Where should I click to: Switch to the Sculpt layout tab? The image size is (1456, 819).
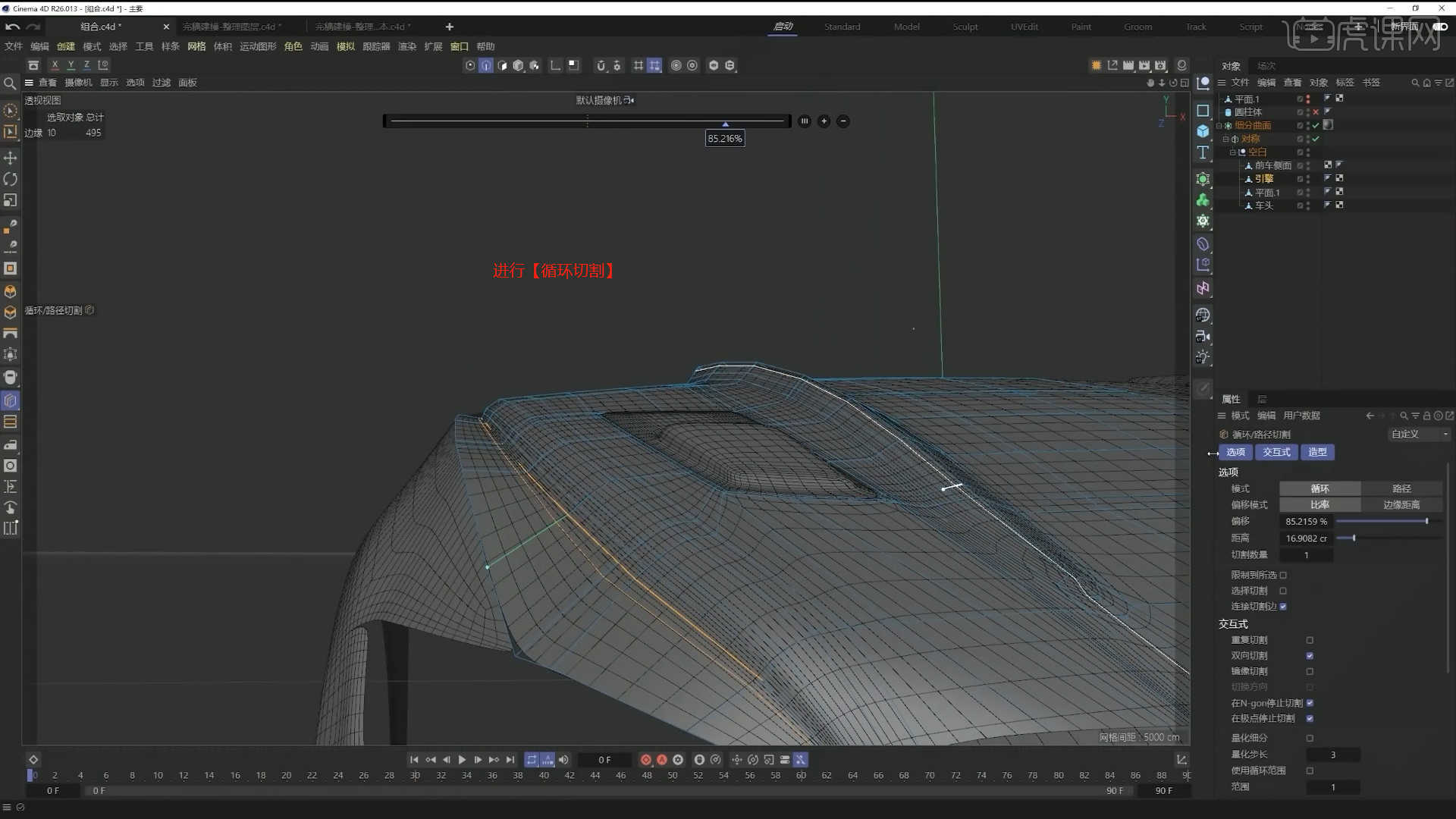pyautogui.click(x=965, y=27)
